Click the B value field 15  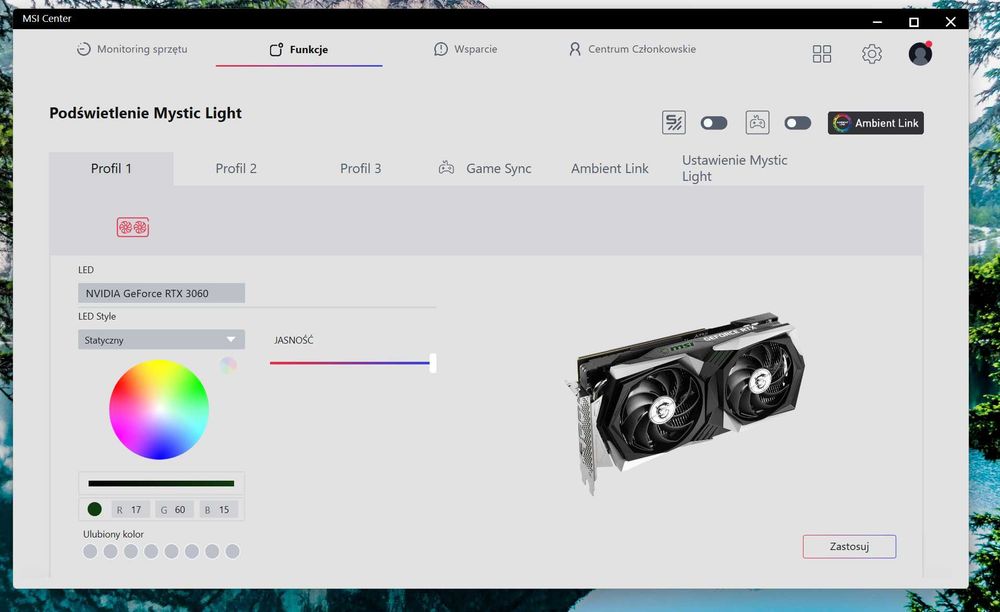tap(219, 509)
